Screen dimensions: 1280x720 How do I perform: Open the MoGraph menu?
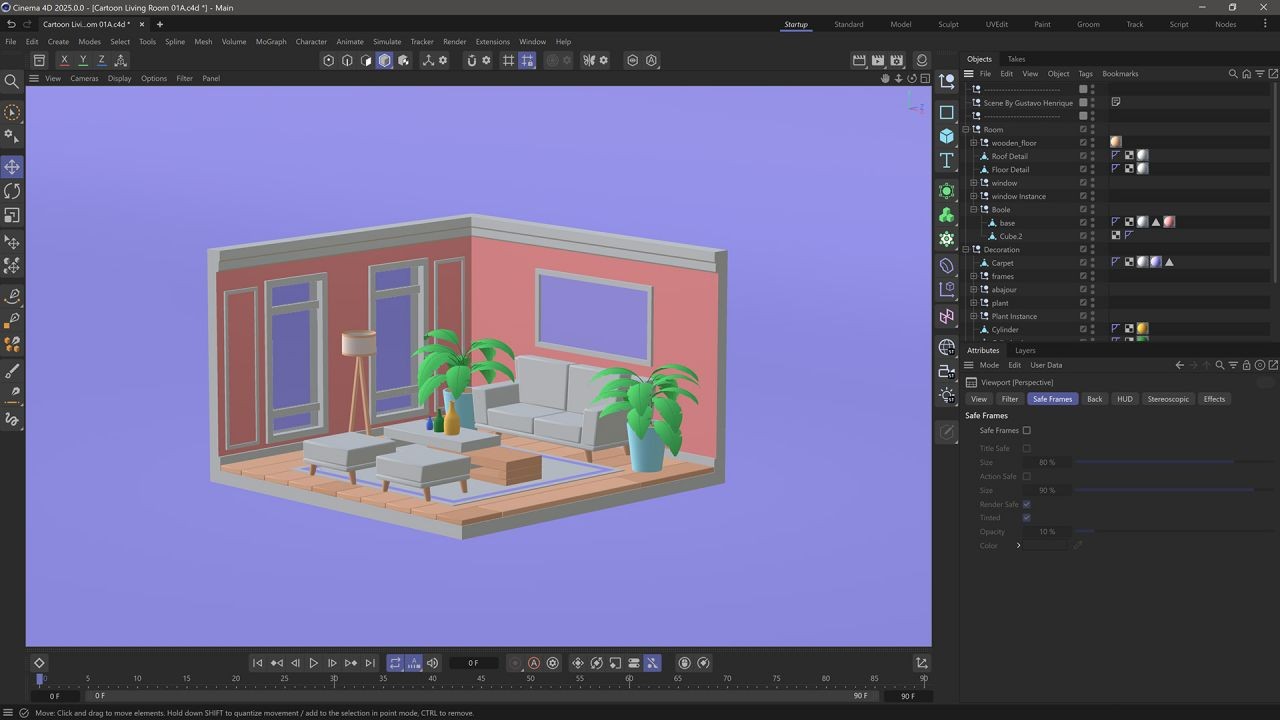pyautogui.click(x=270, y=42)
